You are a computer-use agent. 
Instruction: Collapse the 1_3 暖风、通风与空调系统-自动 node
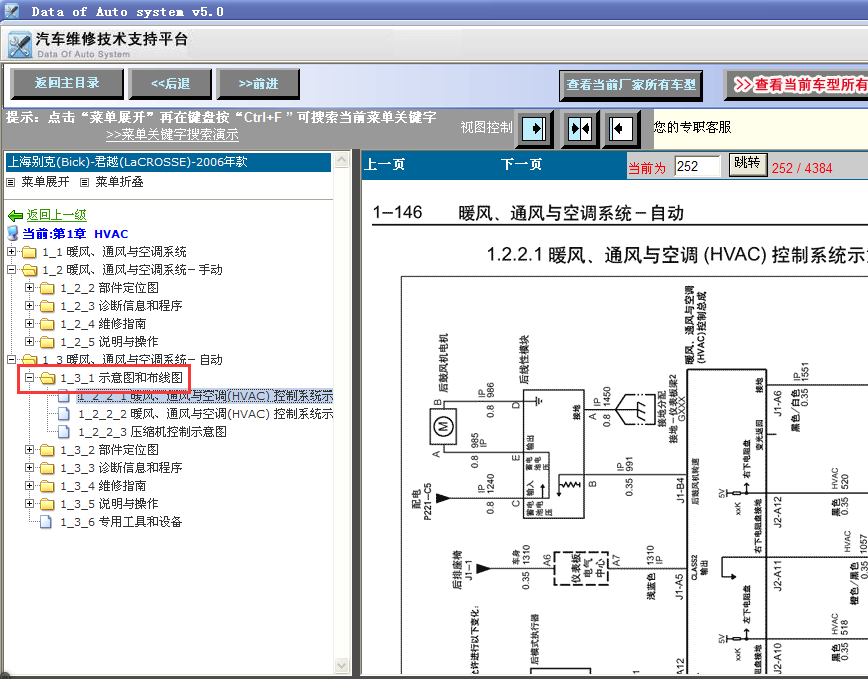point(11,360)
